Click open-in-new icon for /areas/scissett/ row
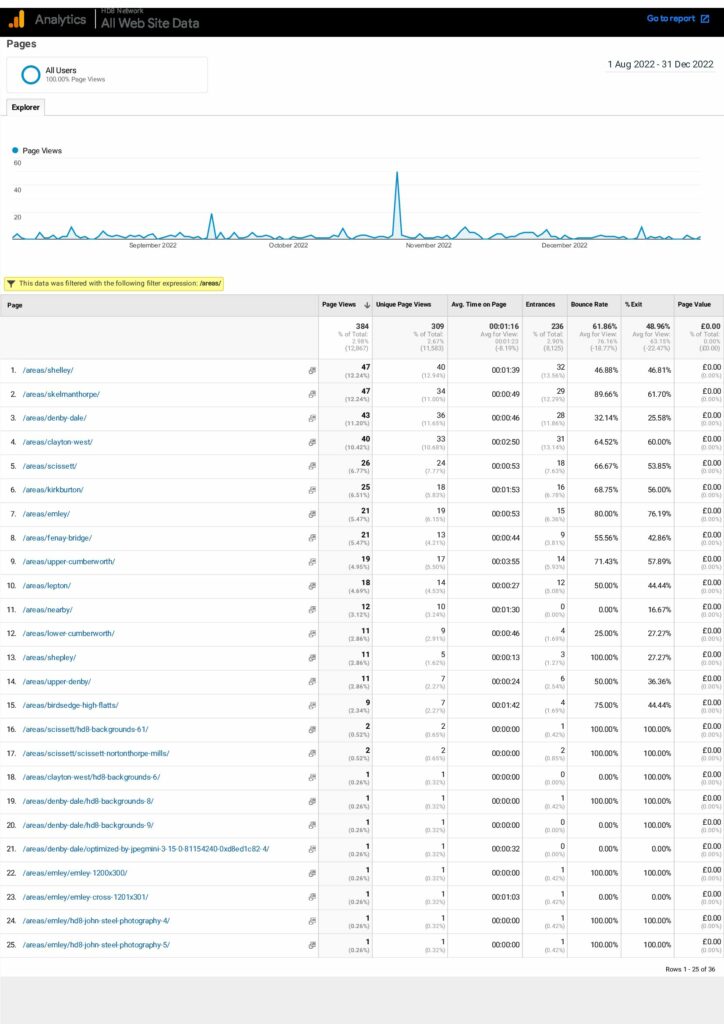Image resolution: width=724 pixels, height=1024 pixels. pyautogui.click(x=312, y=466)
